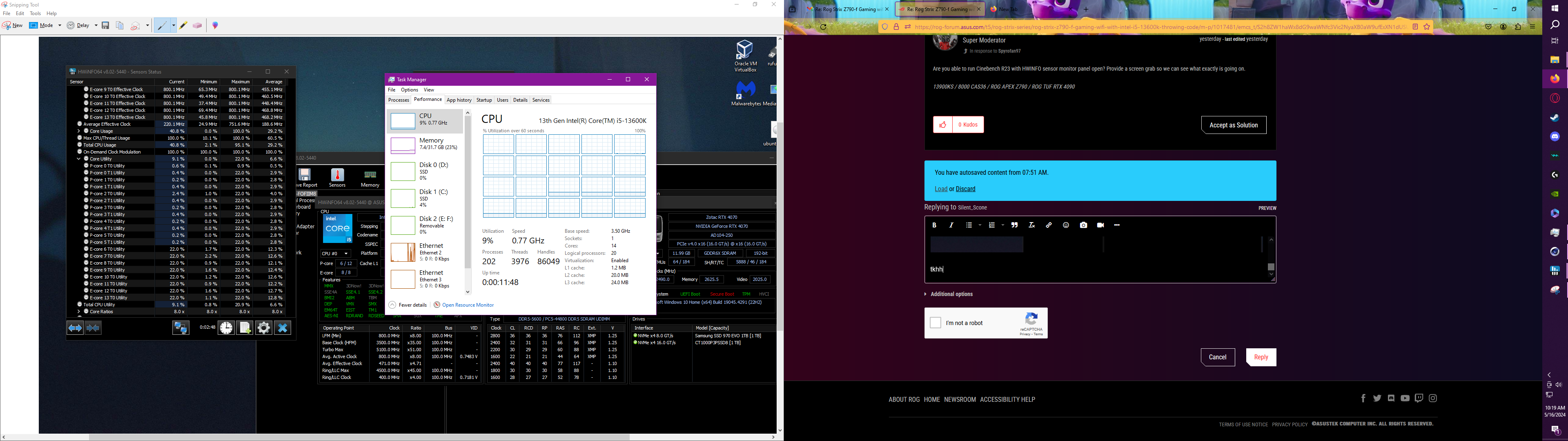Screen dimensions: 1568x441
Task: Check the I'm not a robot box
Action: tap(935, 323)
